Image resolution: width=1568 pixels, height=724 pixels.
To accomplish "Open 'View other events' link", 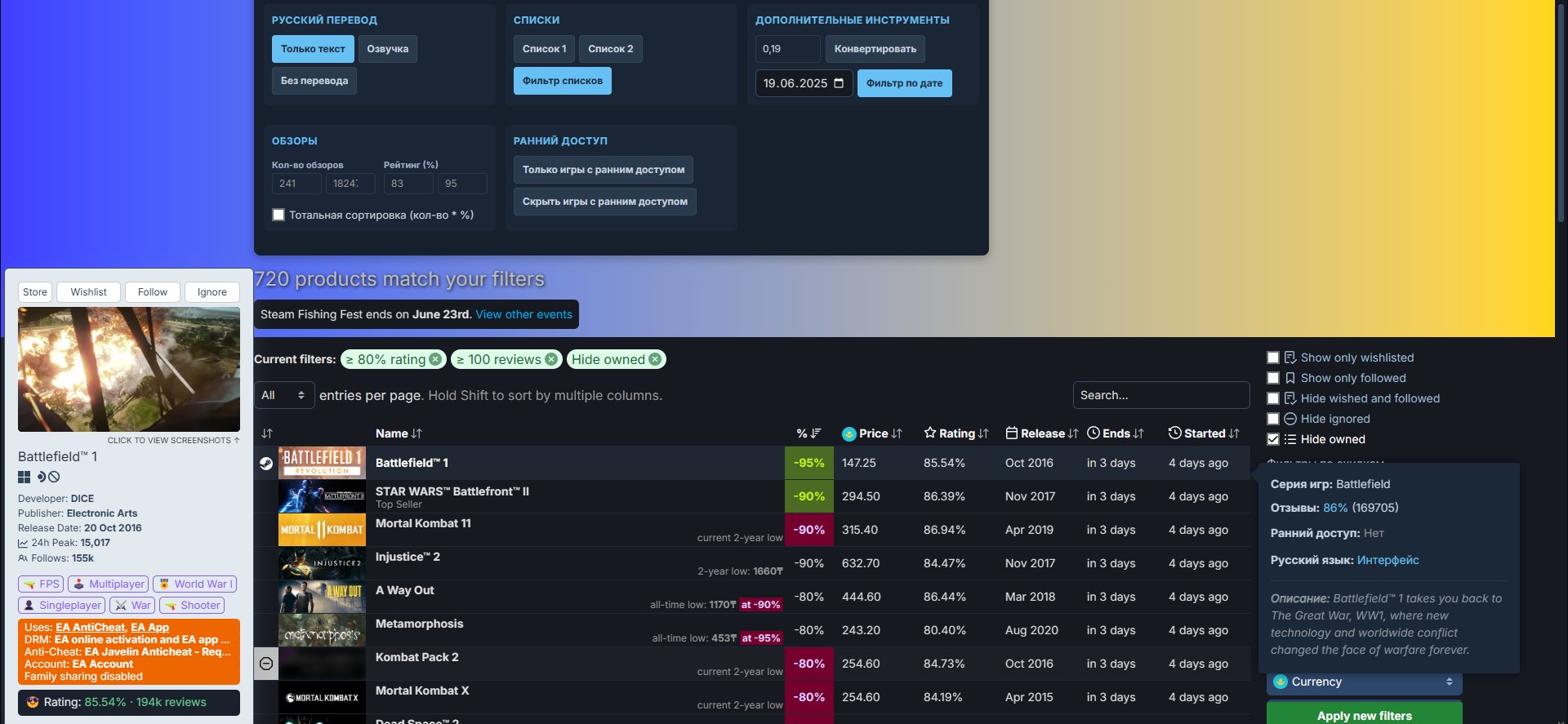I will [524, 314].
